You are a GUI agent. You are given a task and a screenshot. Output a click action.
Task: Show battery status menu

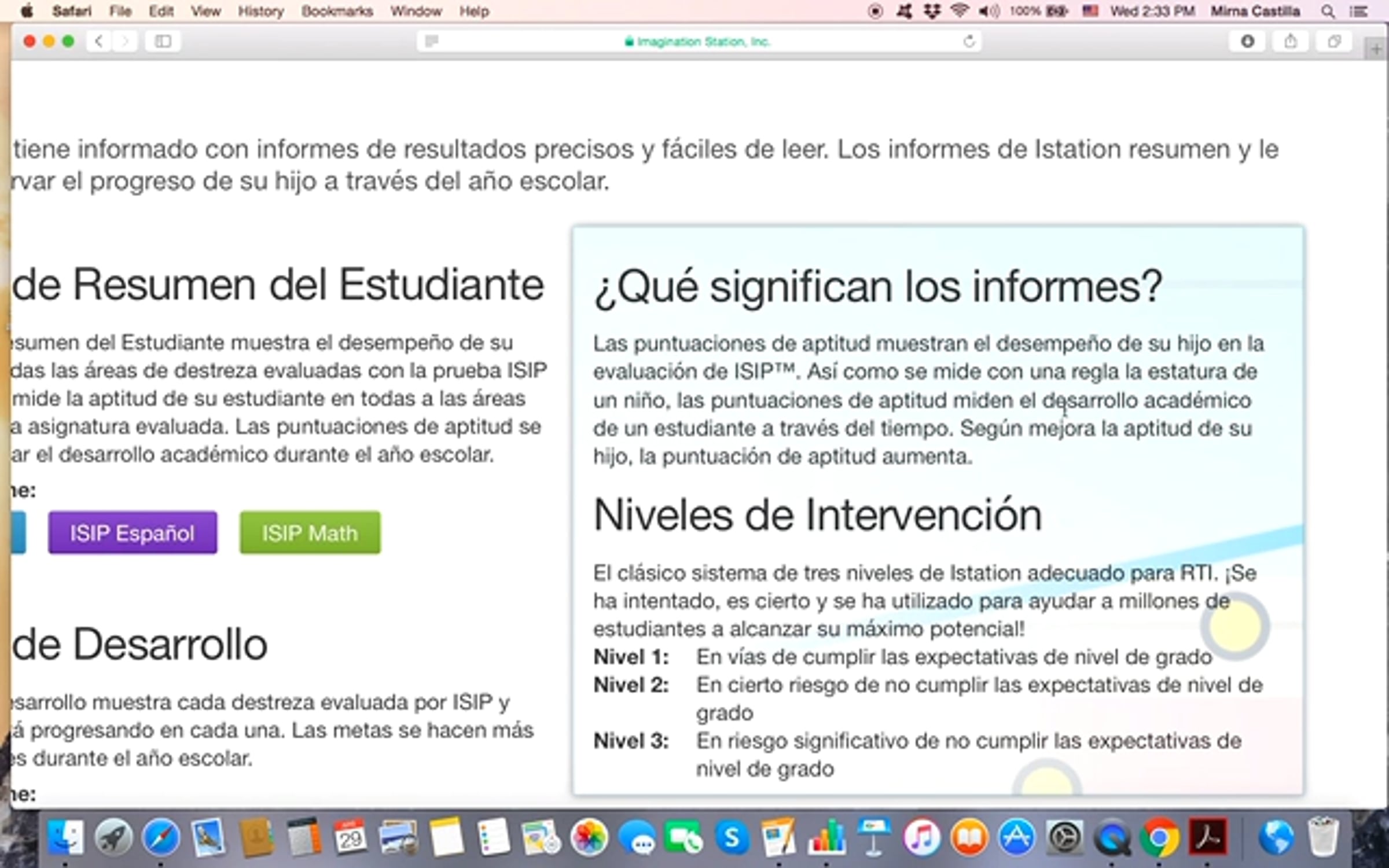pos(1039,11)
